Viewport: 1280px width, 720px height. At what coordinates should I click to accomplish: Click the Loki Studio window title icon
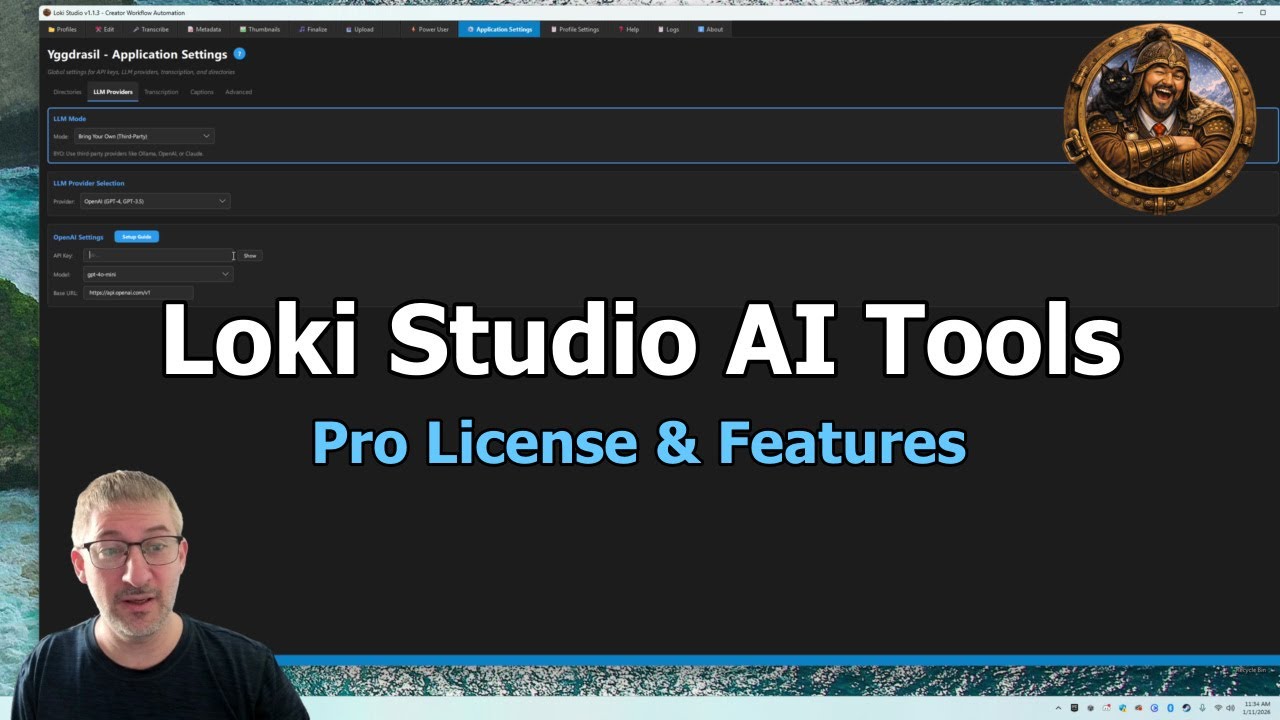coord(47,11)
